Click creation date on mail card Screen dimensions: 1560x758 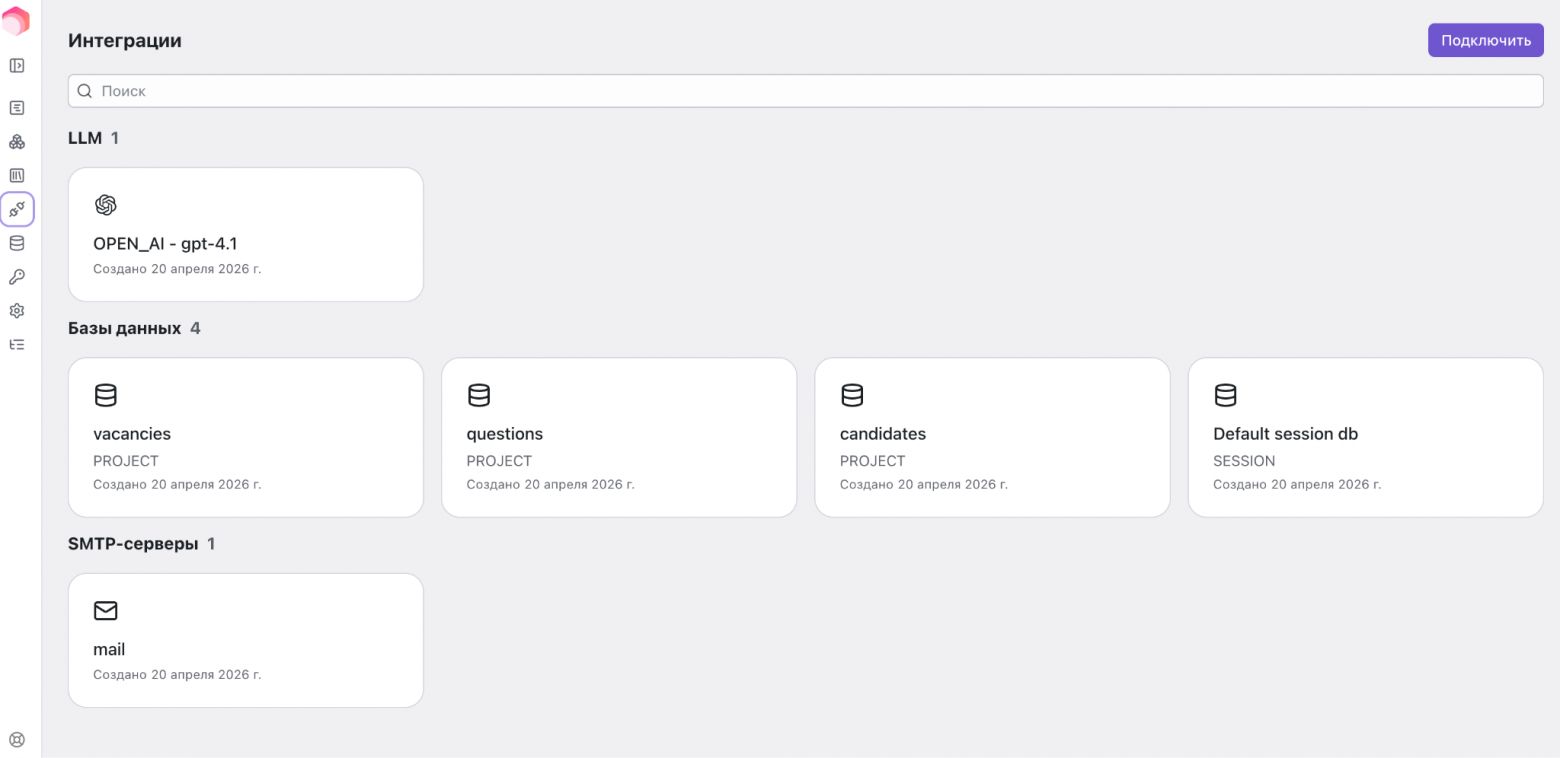point(177,675)
